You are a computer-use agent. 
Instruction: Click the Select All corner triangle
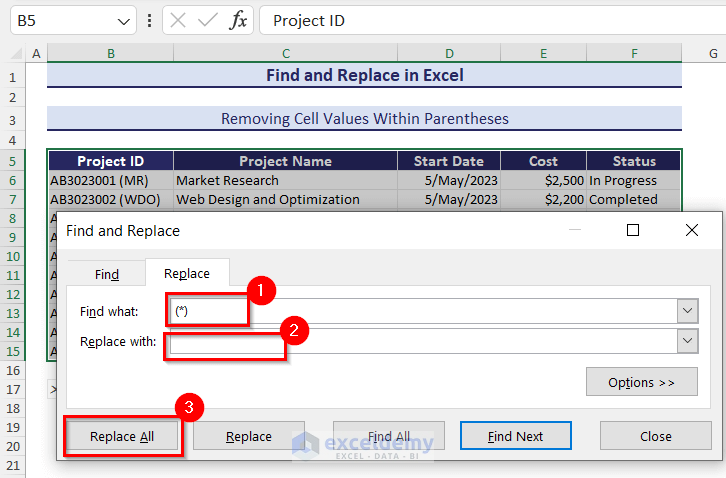(x=17, y=53)
